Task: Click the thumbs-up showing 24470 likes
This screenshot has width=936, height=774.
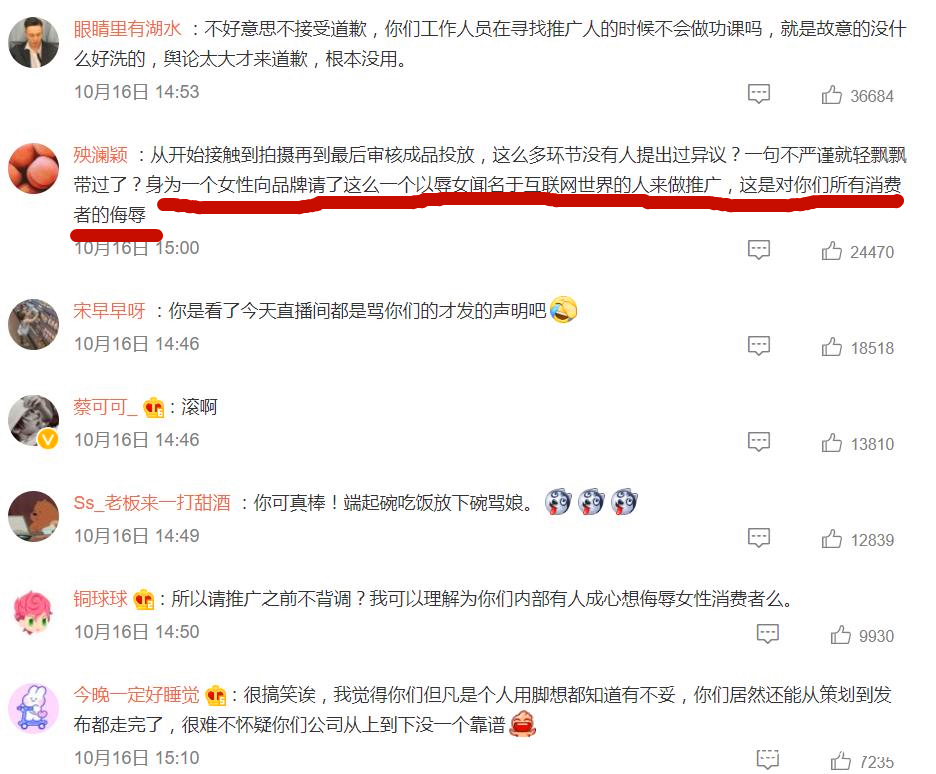Action: point(831,251)
